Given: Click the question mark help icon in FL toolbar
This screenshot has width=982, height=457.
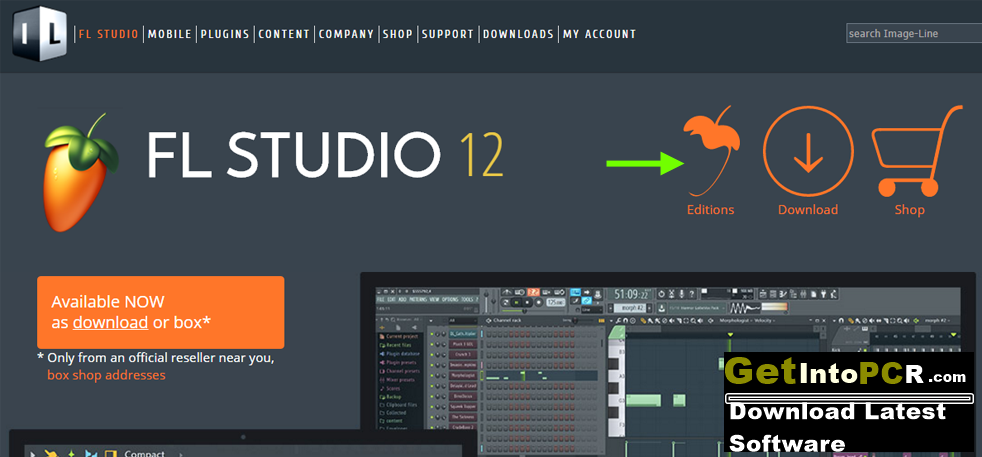Looking at the screenshot, I should click(691, 294).
